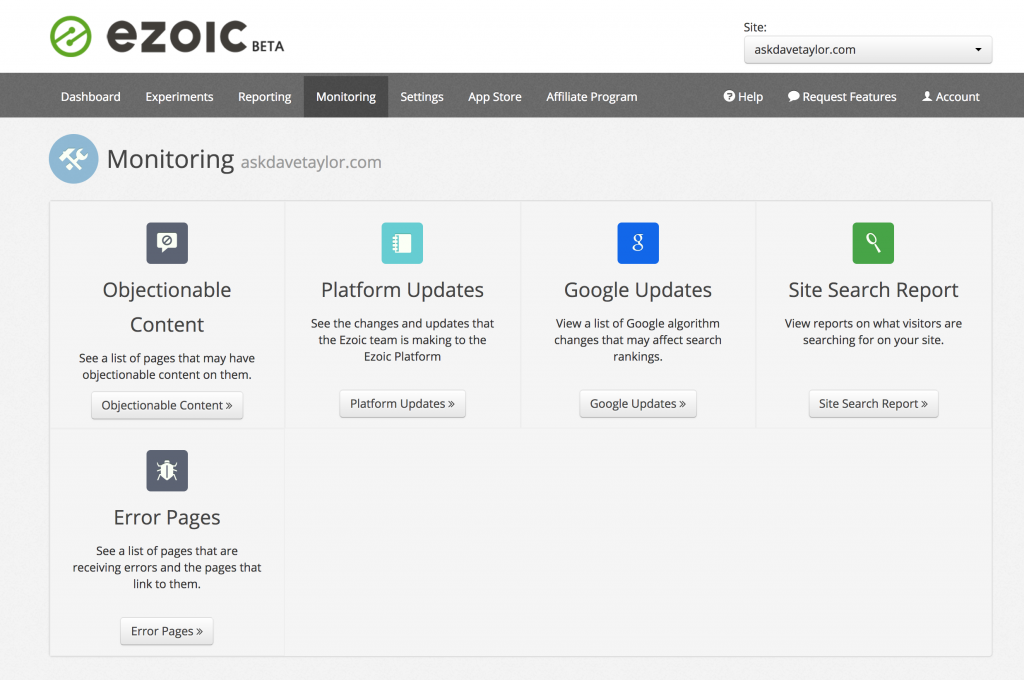Click the Site Search Report » button
This screenshot has height=680, width=1024.
point(873,404)
